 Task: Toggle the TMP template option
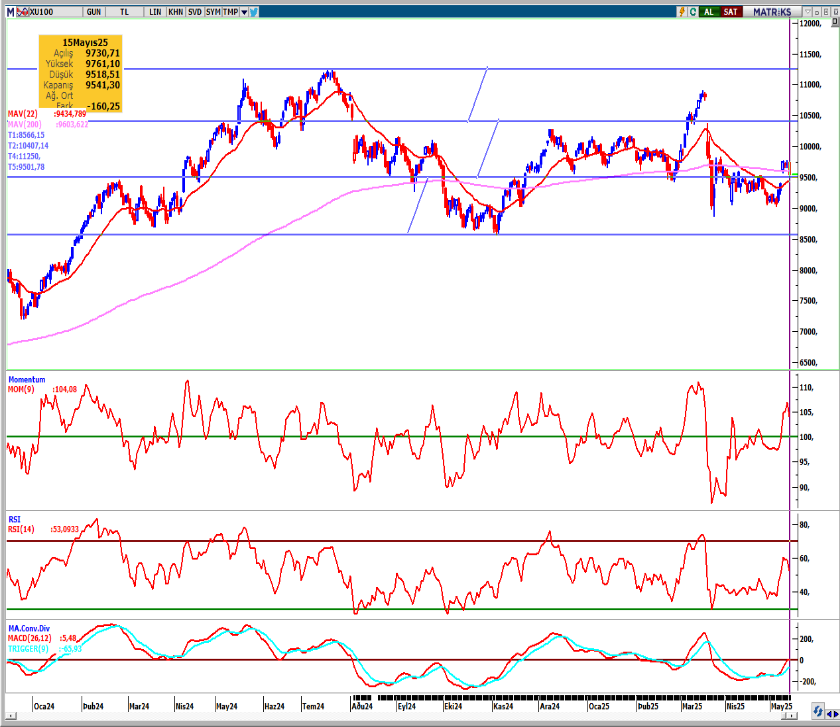tap(230, 12)
